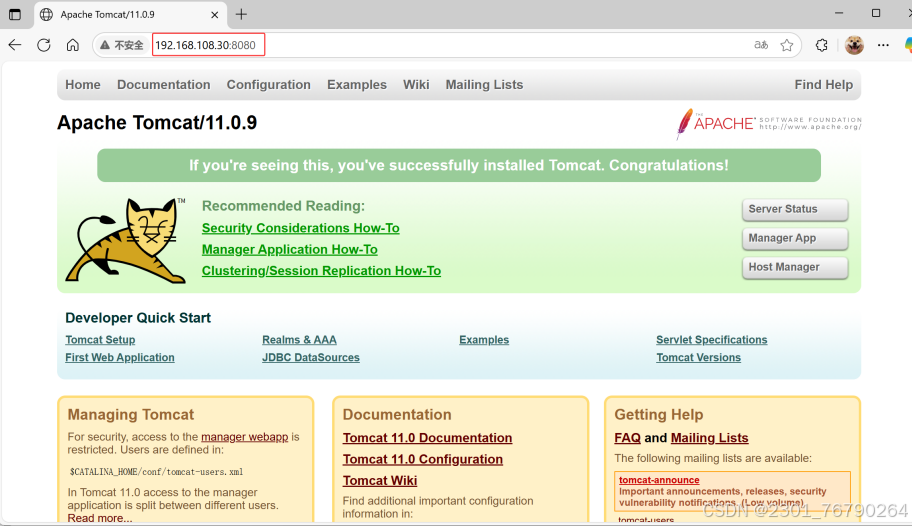The image size is (912, 526).
Task: Open the Examples link under Developer Quick Start
Action: point(484,340)
